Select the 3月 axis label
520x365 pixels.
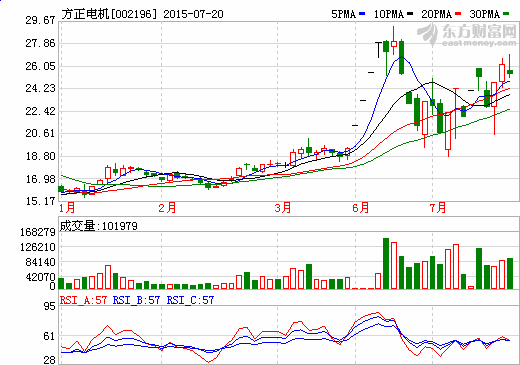(x=283, y=208)
